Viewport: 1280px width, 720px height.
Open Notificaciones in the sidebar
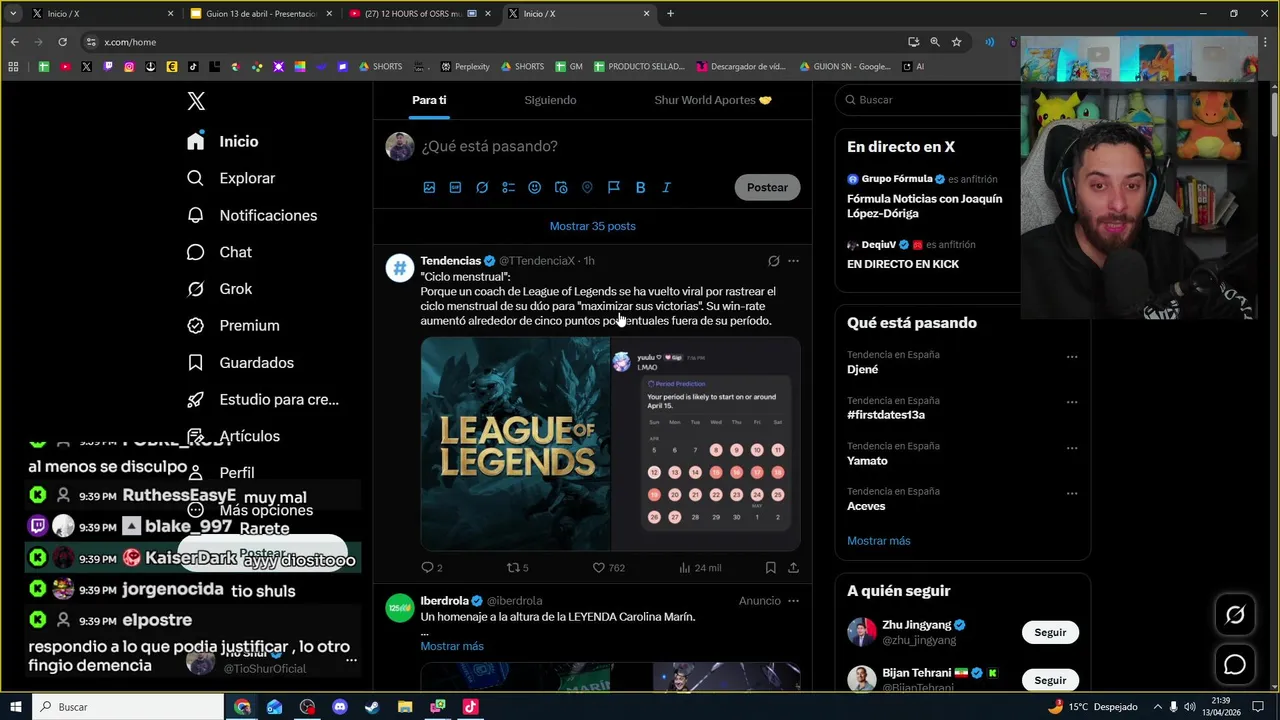(252, 215)
